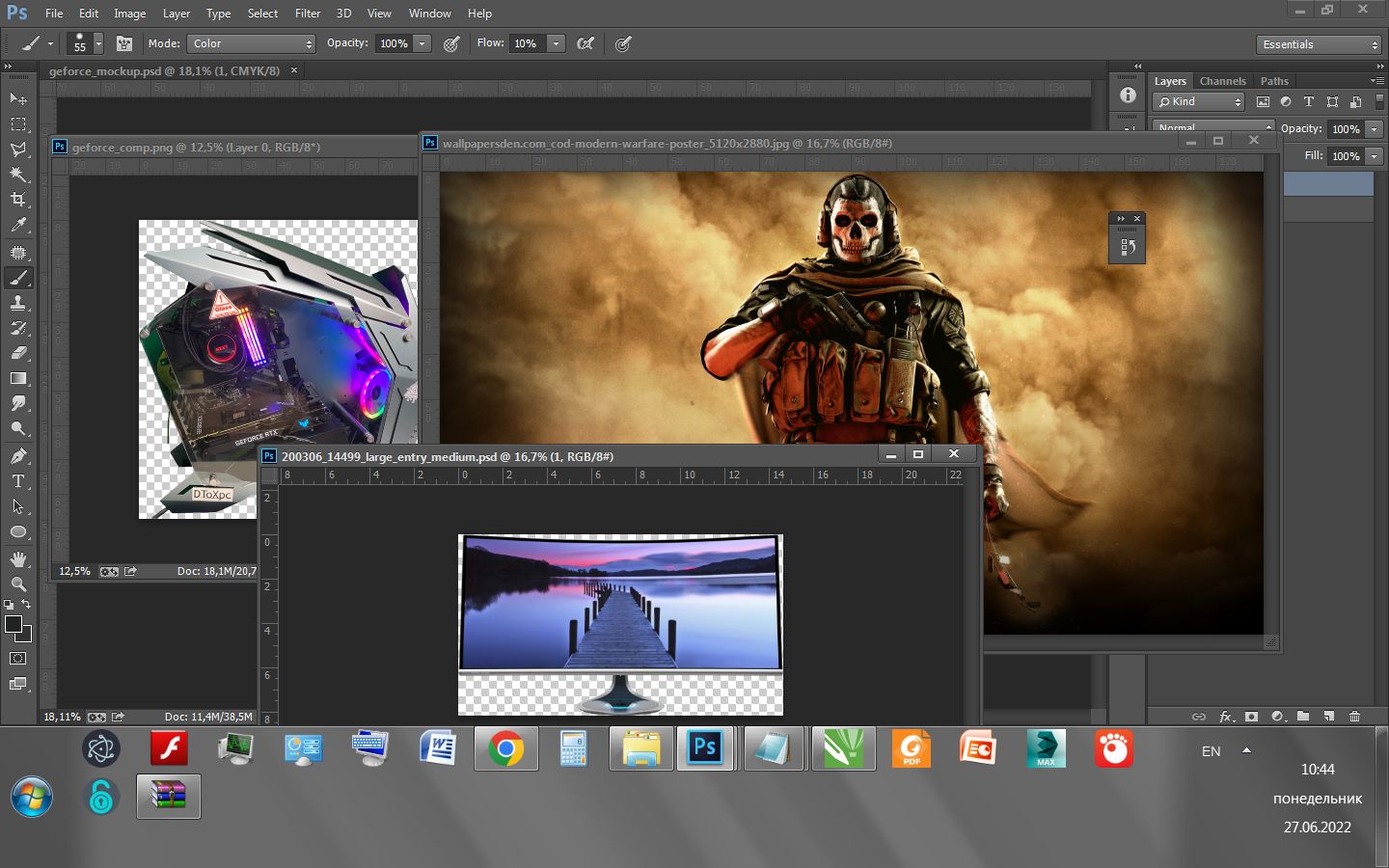1389x868 pixels.
Task: Toggle pressure for size
Action: pyautogui.click(x=623, y=43)
